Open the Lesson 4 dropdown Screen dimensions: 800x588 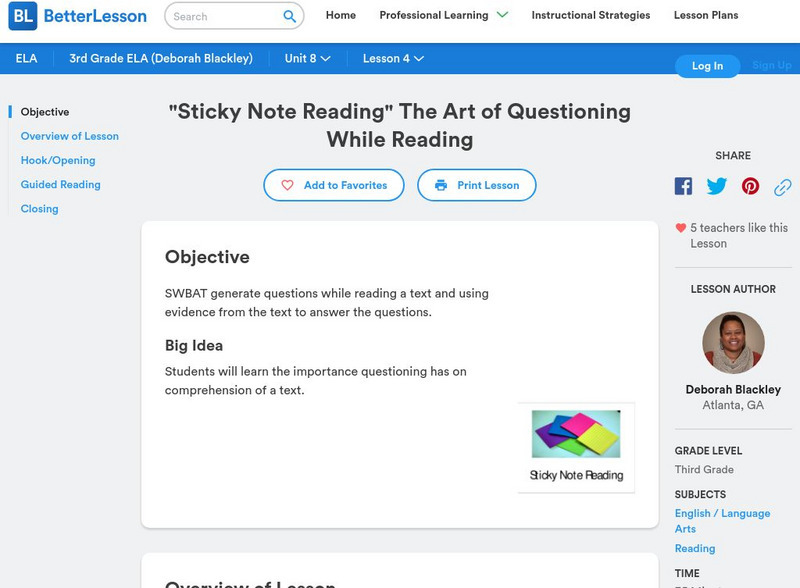[393, 59]
